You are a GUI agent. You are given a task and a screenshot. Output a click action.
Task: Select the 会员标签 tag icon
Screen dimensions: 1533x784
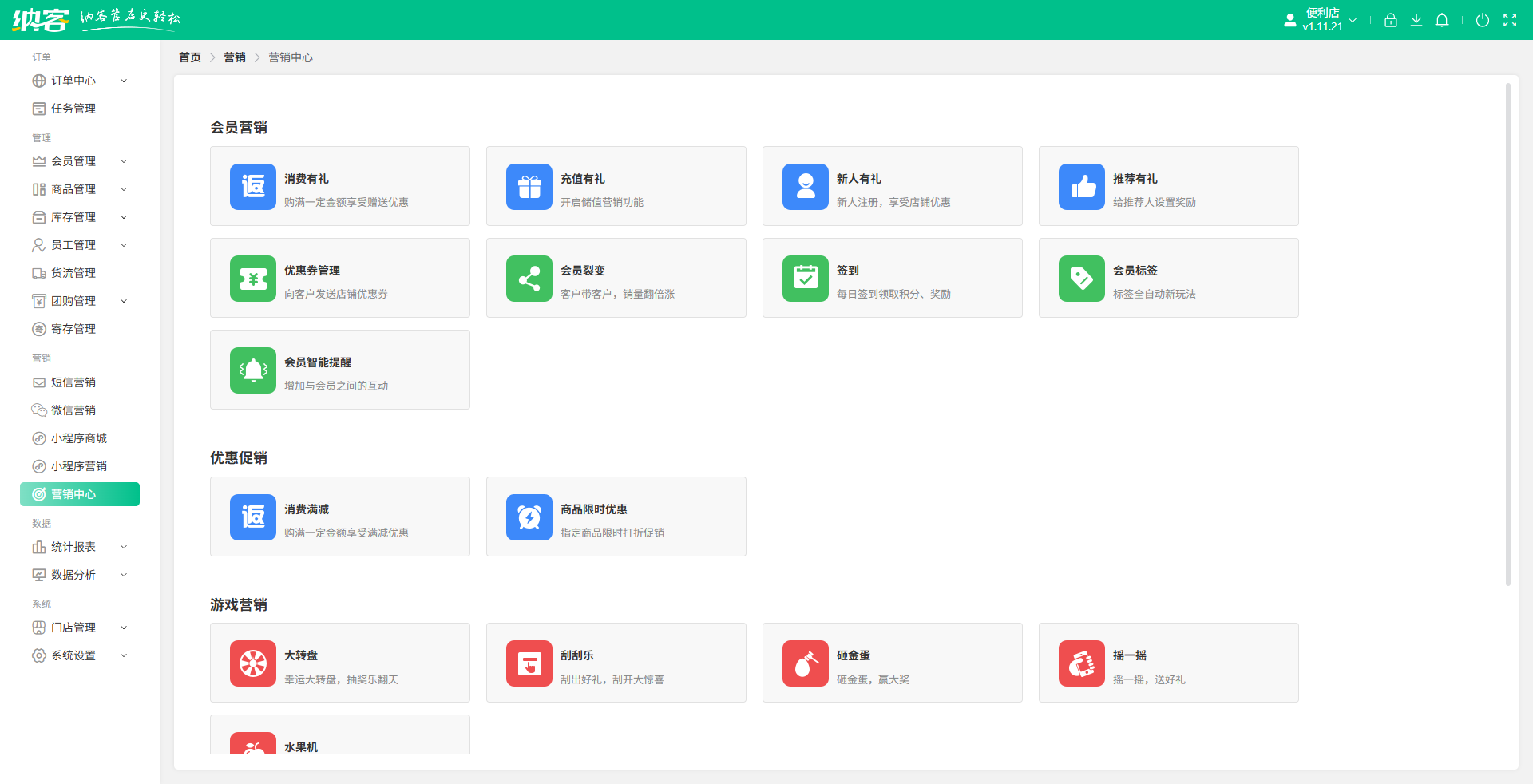pyautogui.click(x=1081, y=279)
